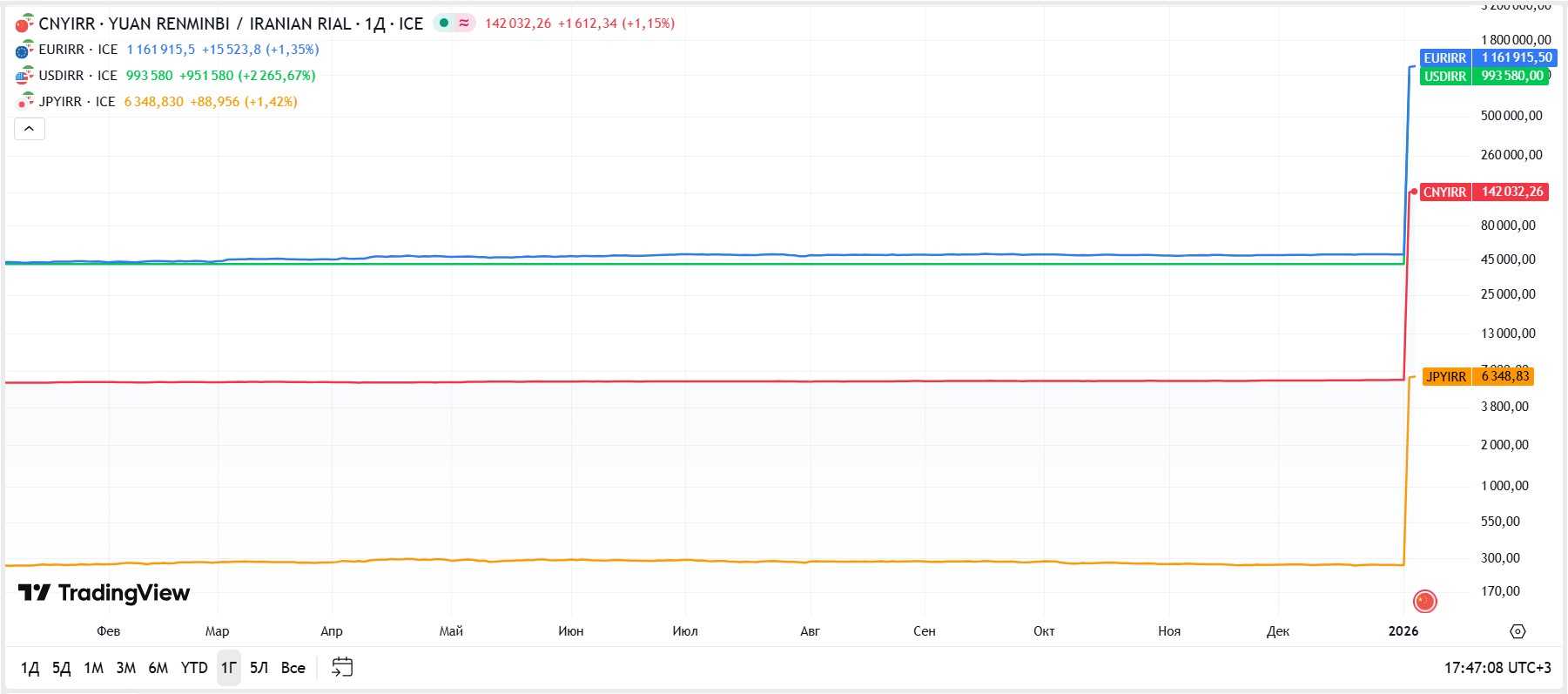This screenshot has height=694, width=1568.
Task: Click the EURIRR flag icon in legend
Action: [24, 50]
